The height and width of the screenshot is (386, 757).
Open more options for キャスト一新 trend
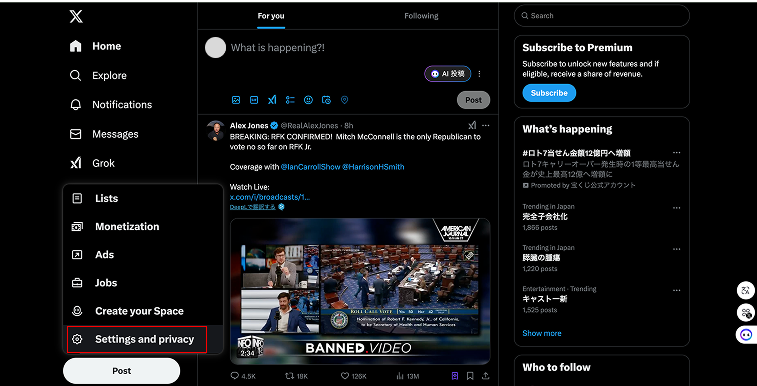click(677, 290)
